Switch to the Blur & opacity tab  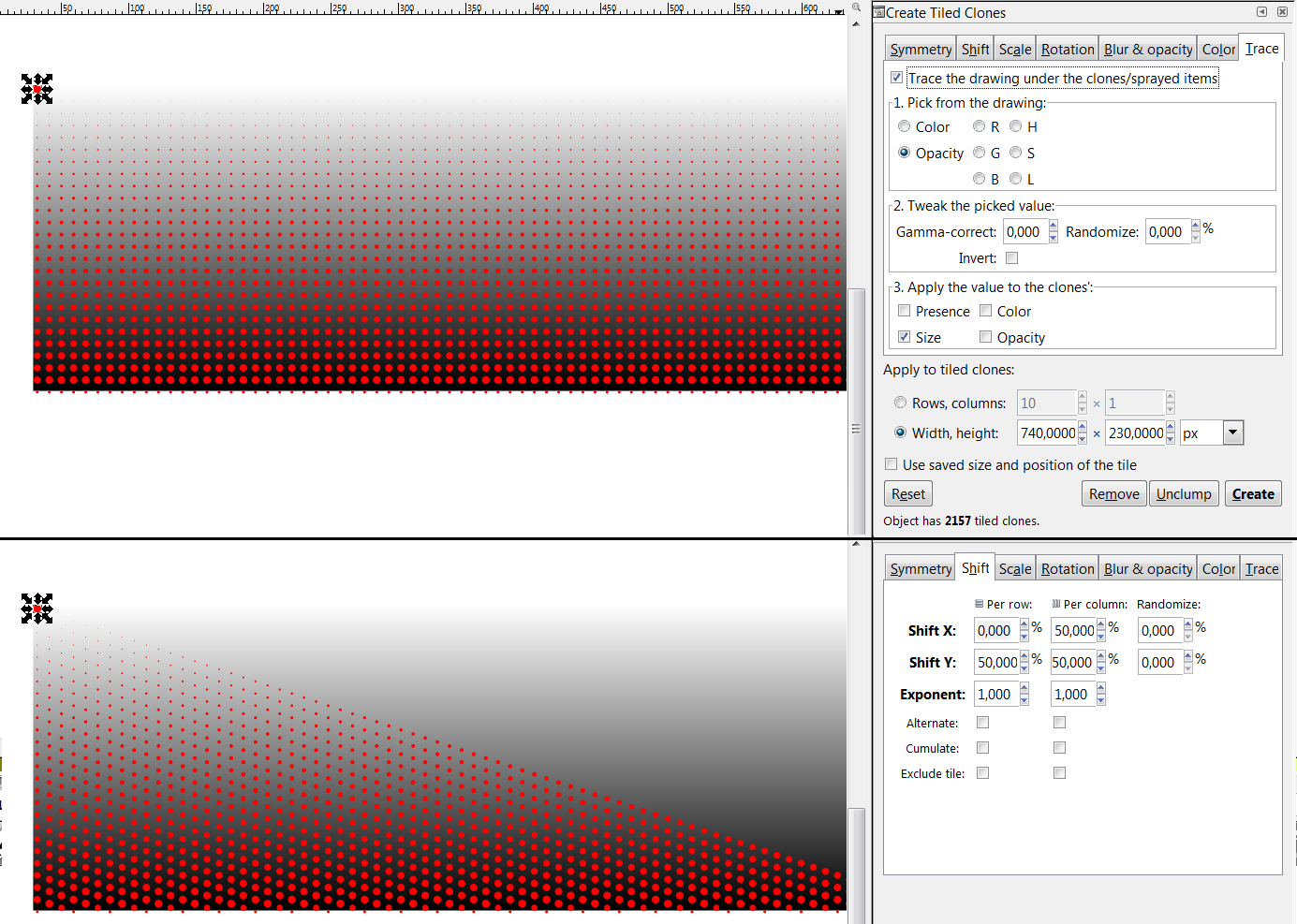[x=1147, y=48]
